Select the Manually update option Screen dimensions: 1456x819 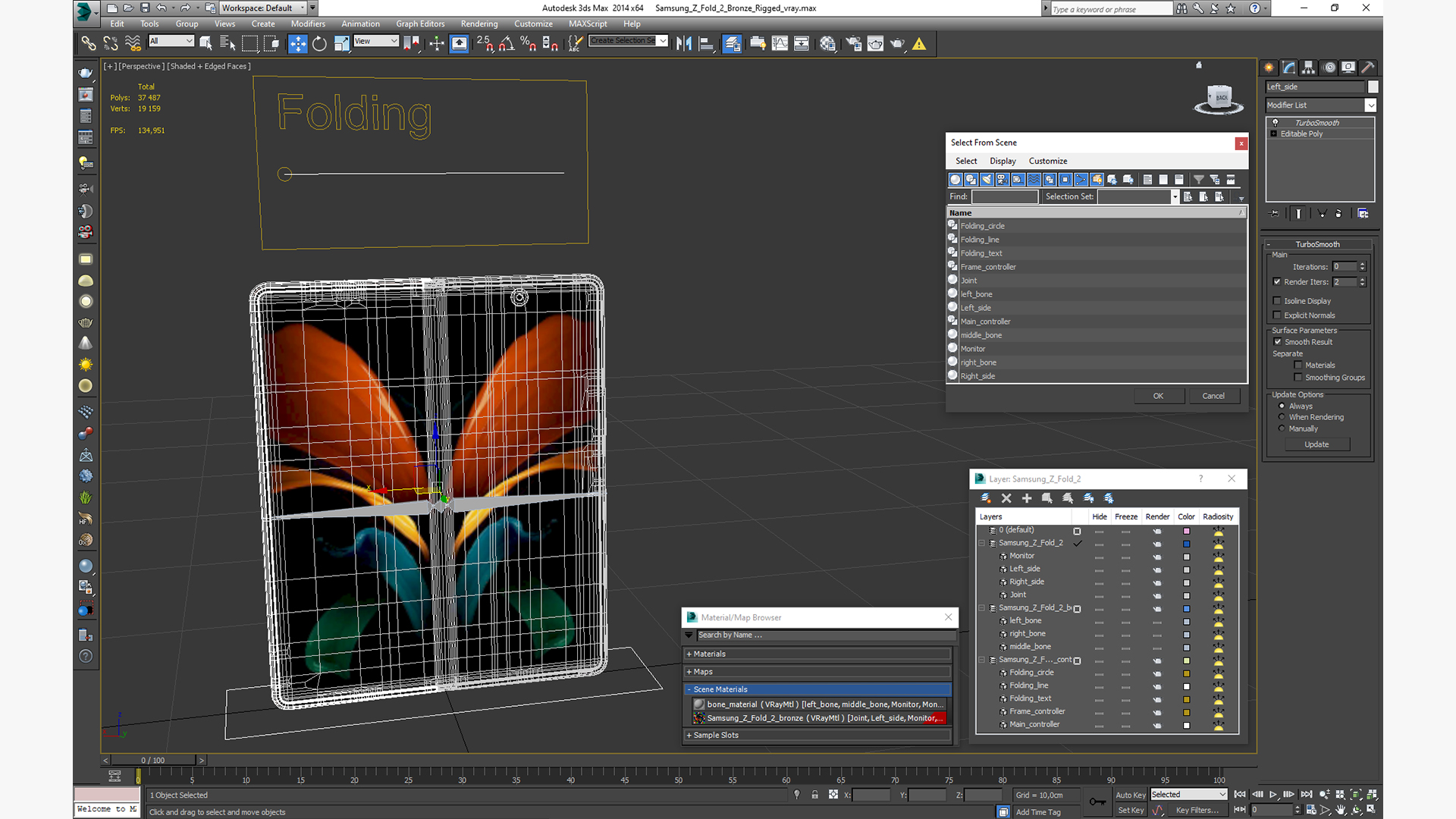tap(1282, 428)
